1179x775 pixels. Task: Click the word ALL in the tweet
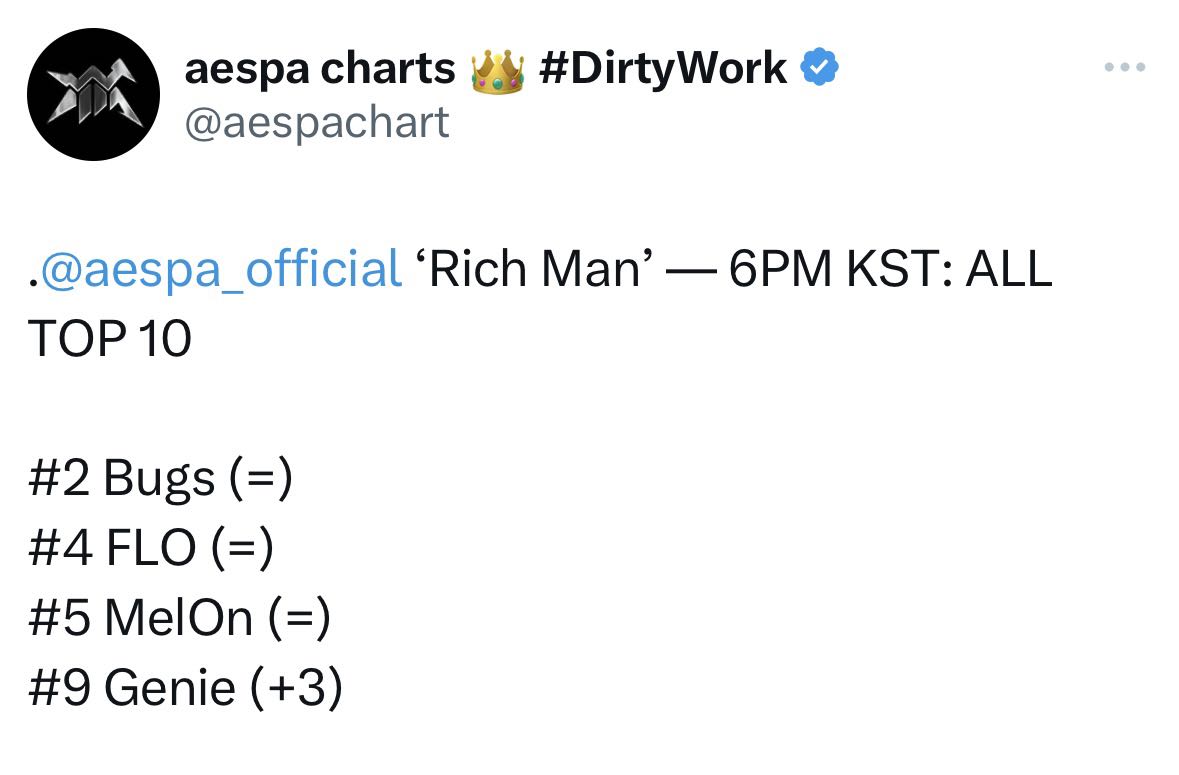(1009, 268)
